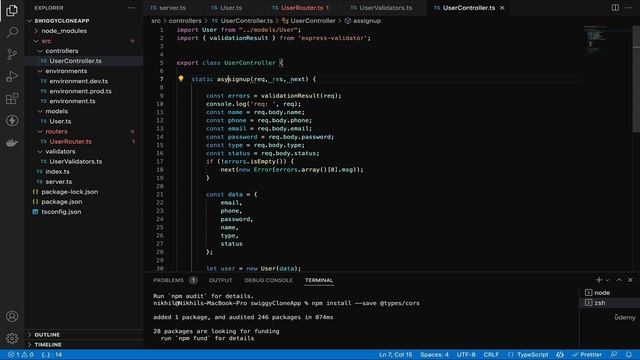640x360 pixels.
Task: Click the Prettier status bar item
Action: [587, 355]
